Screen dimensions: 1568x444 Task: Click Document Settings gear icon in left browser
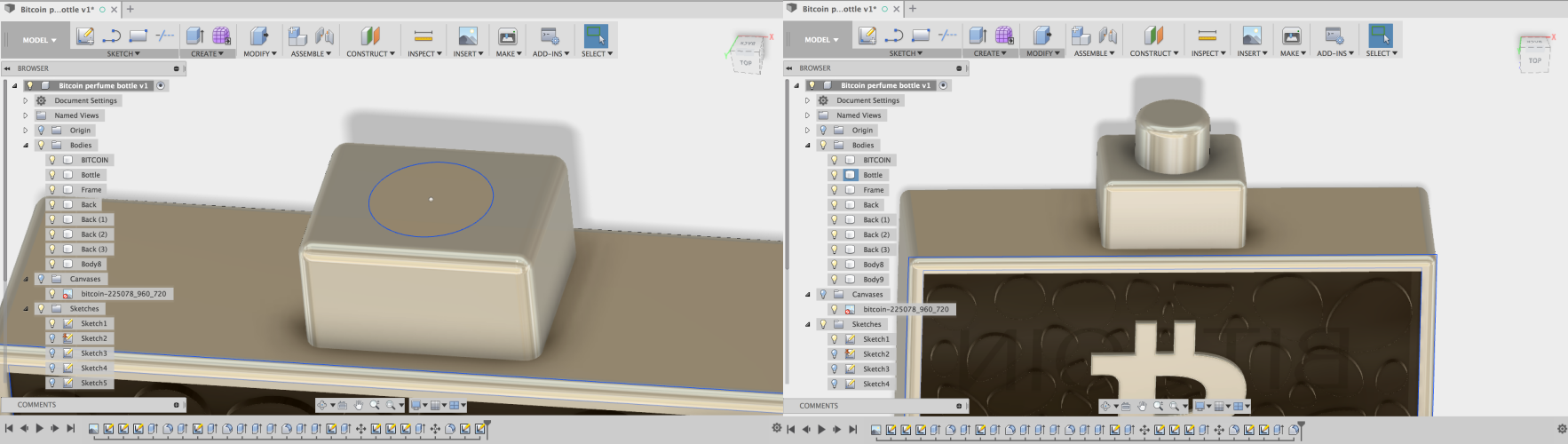tap(41, 100)
